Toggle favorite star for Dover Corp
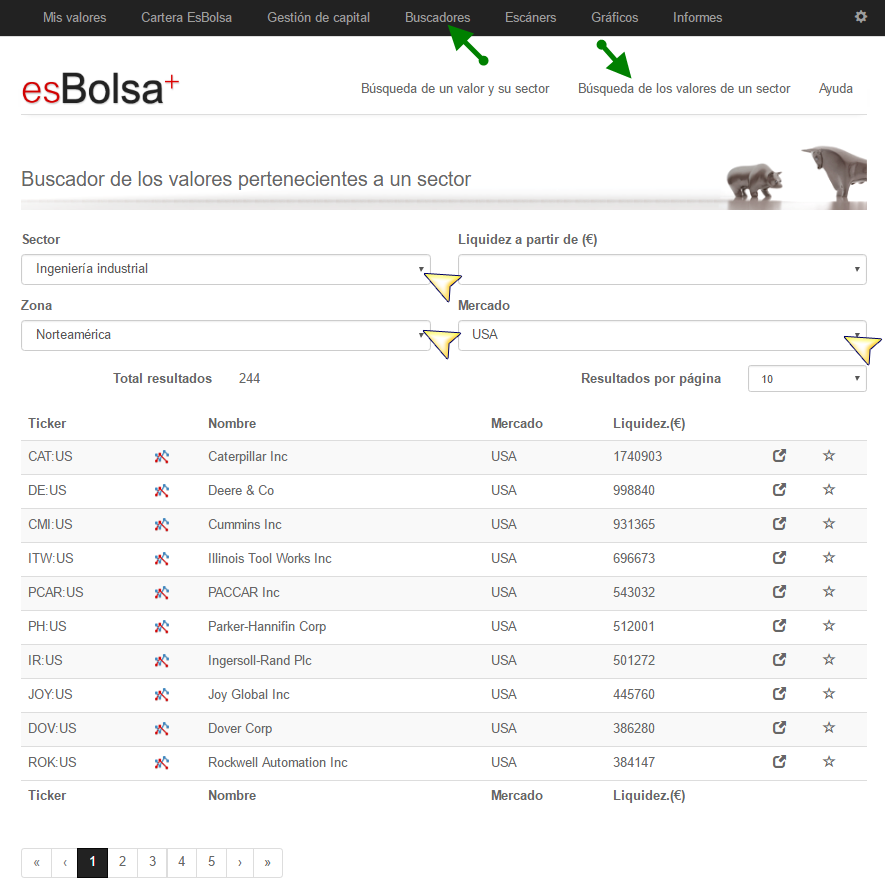The height and width of the screenshot is (891, 885). [x=829, y=727]
